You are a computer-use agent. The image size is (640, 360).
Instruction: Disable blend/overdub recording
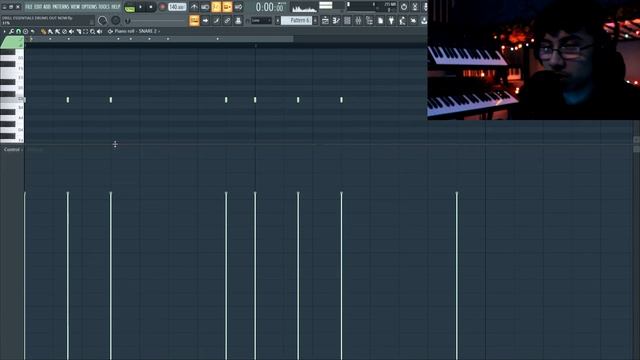coord(227,7)
